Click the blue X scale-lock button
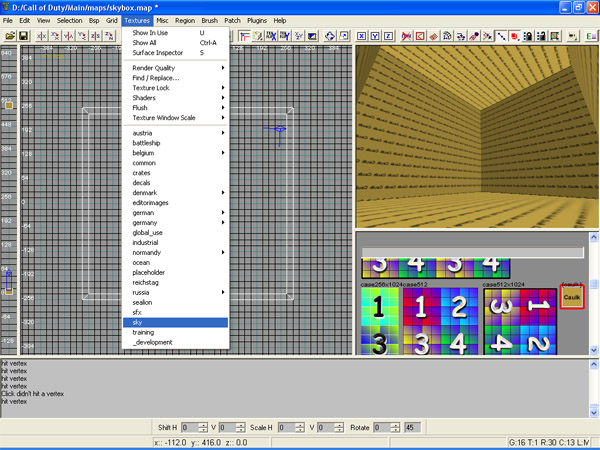The height and width of the screenshot is (450, 600). [x=361, y=36]
